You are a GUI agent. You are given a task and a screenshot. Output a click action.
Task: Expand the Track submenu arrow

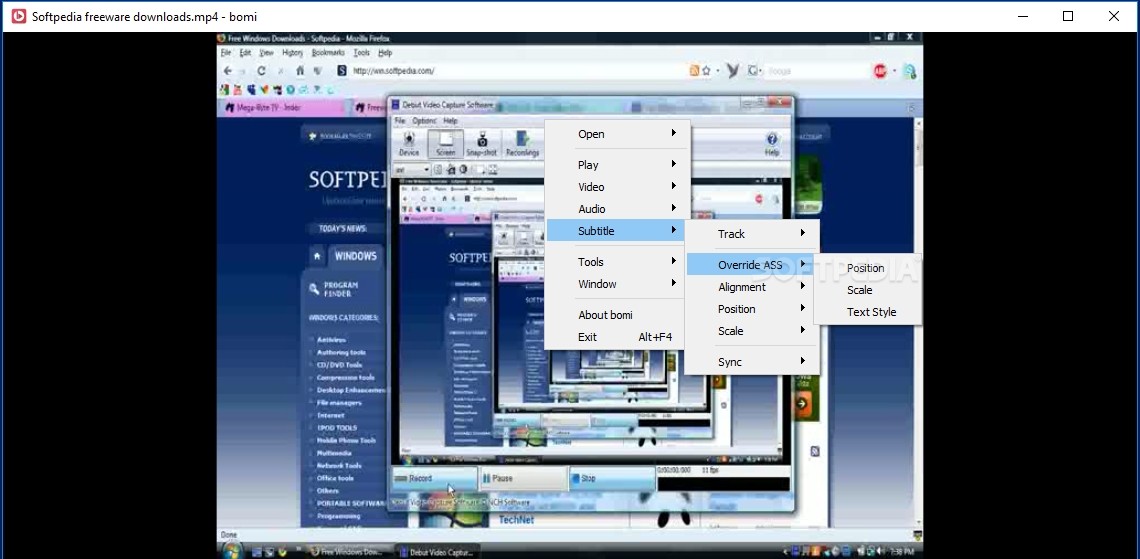803,233
